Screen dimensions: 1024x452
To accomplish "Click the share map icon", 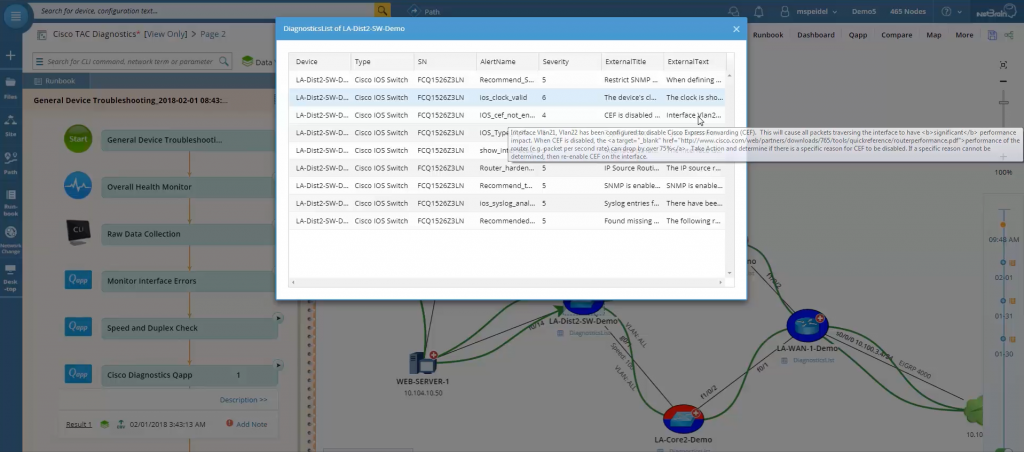I will coord(1010,35).
